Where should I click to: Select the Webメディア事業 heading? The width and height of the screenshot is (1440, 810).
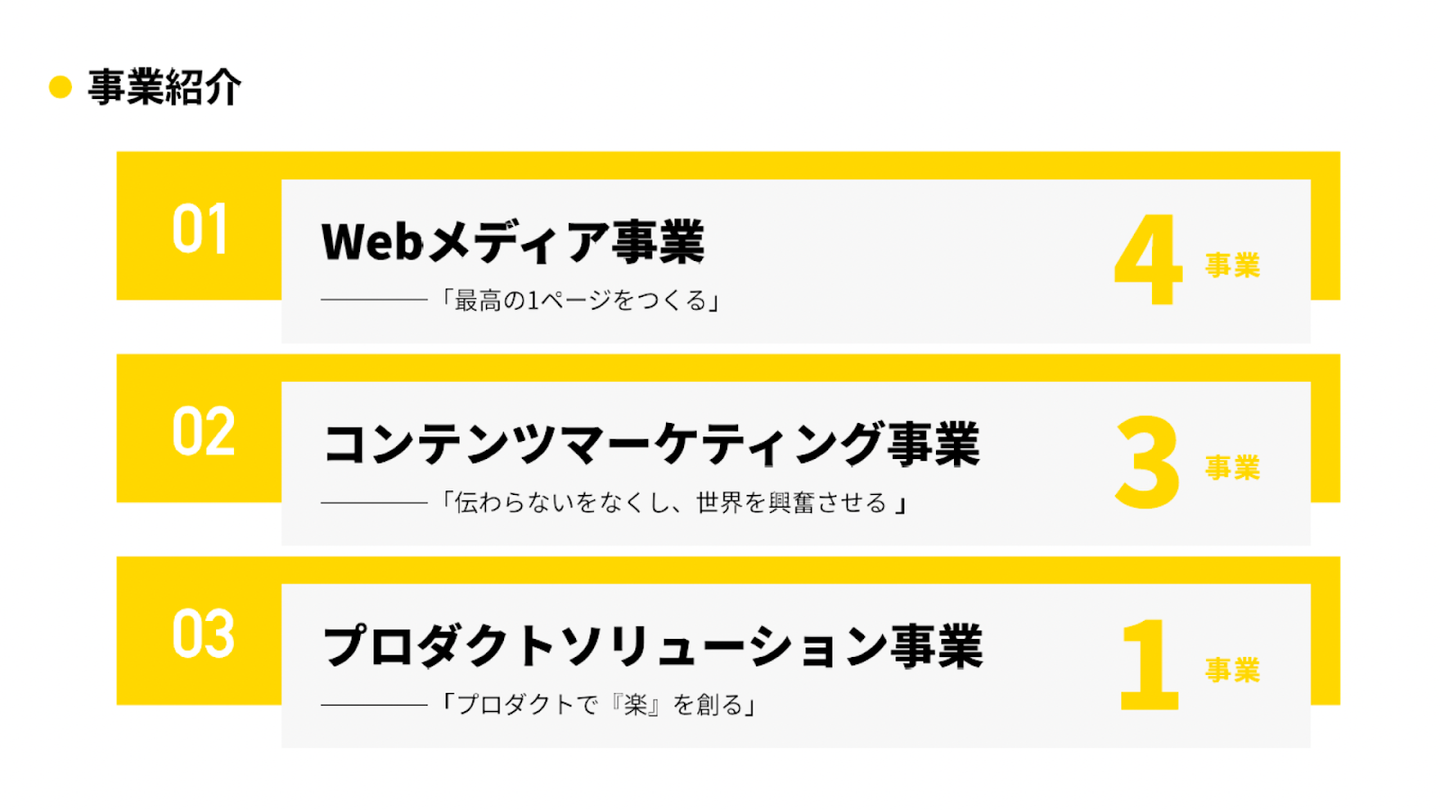click(513, 242)
